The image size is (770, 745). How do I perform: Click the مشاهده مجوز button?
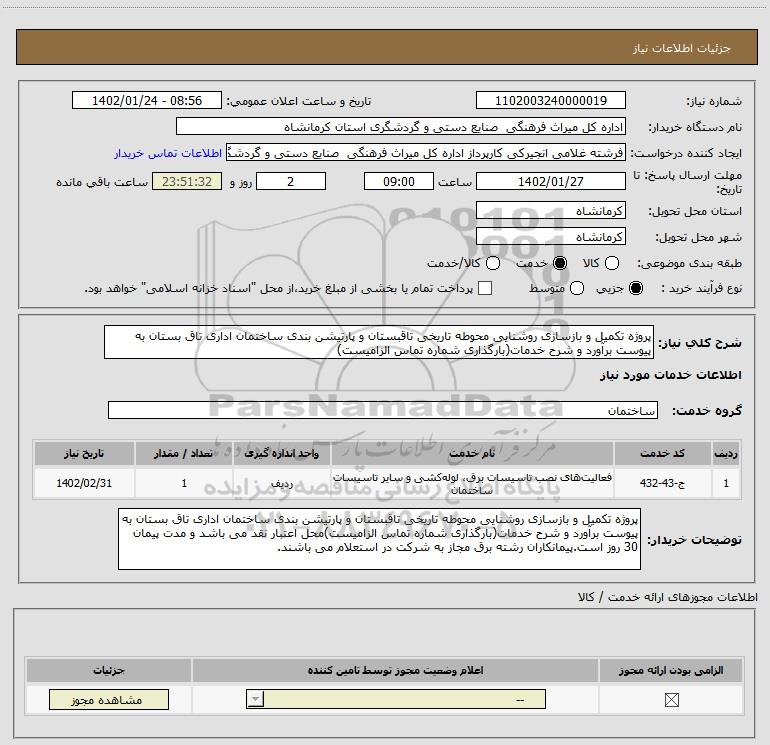click(109, 699)
